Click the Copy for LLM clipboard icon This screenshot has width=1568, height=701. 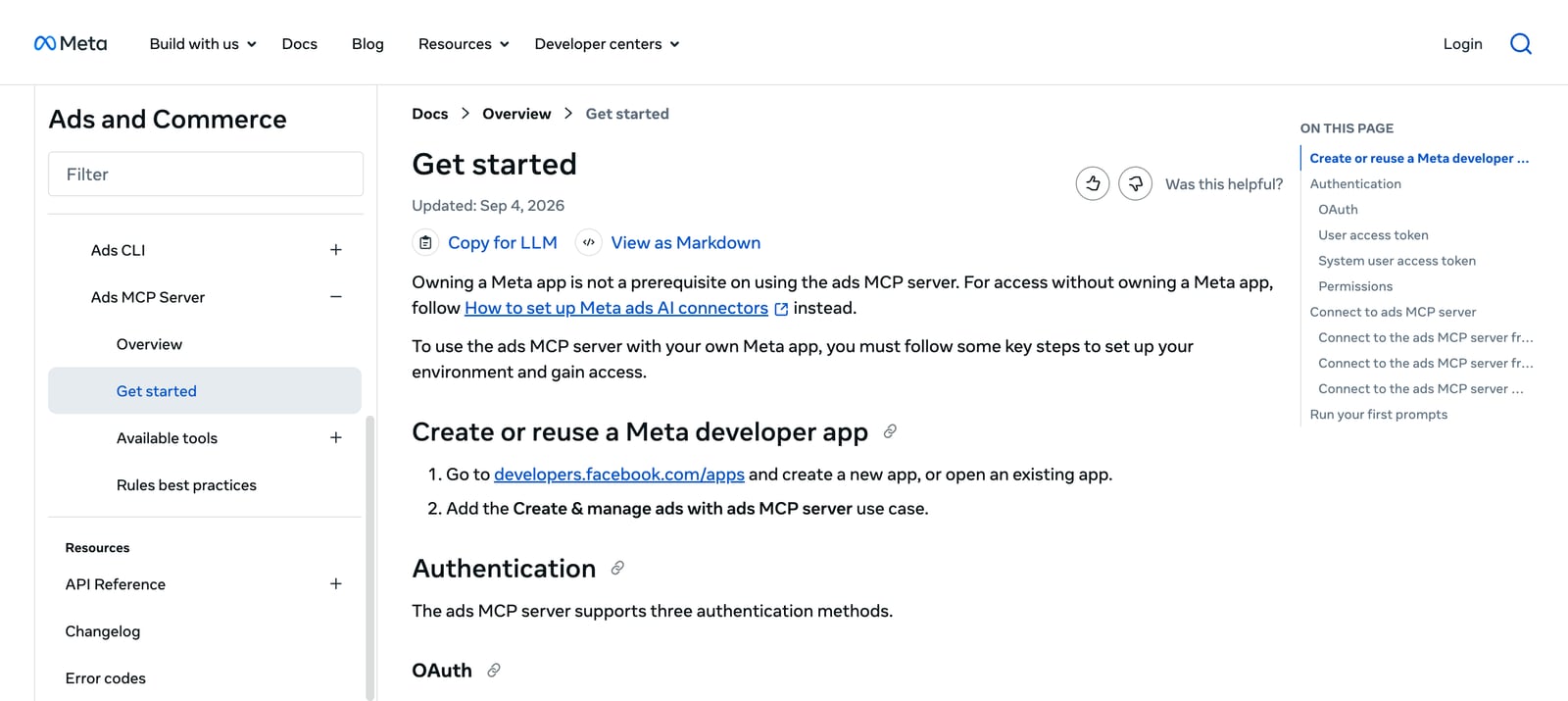point(425,242)
